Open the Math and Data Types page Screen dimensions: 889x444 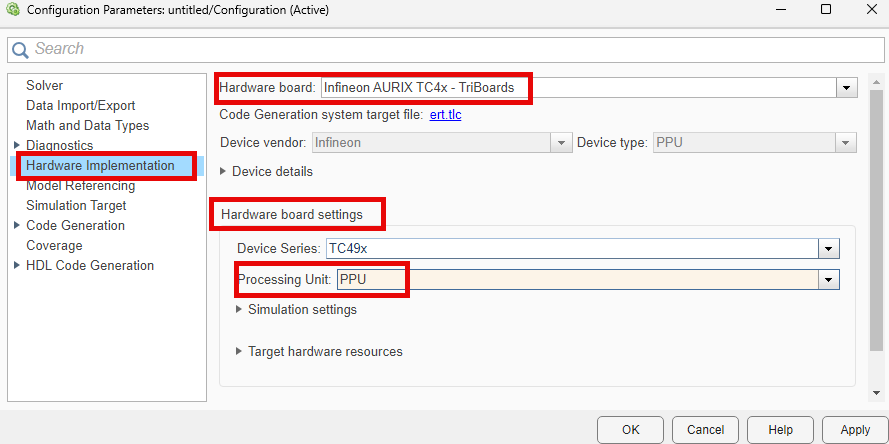[x=88, y=126]
